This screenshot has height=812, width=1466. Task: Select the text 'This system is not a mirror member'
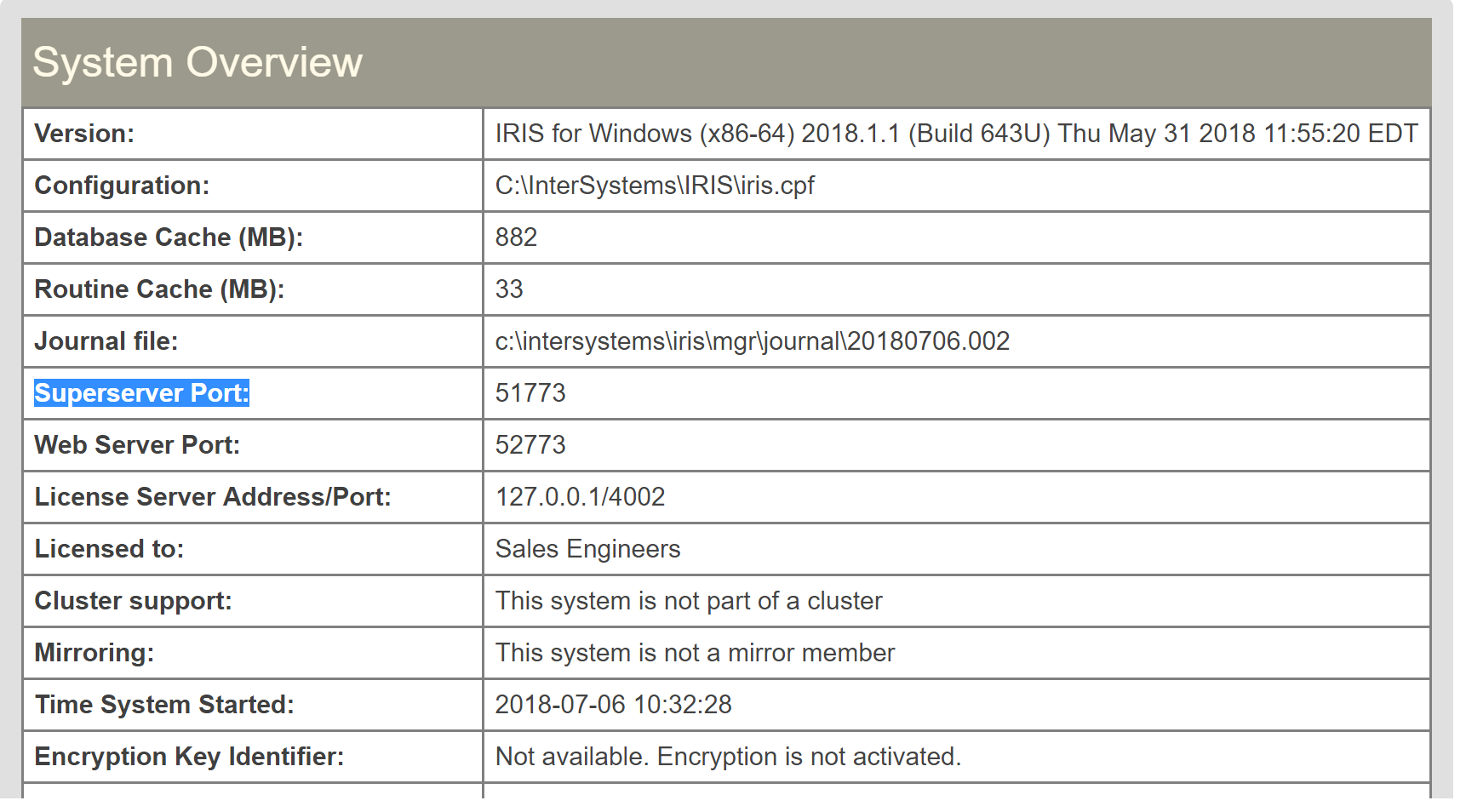[x=695, y=653]
